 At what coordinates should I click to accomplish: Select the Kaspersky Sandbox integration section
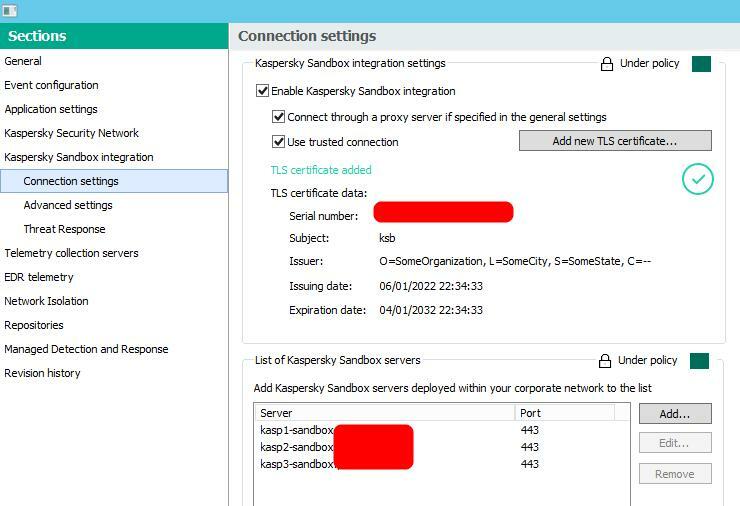(79, 157)
